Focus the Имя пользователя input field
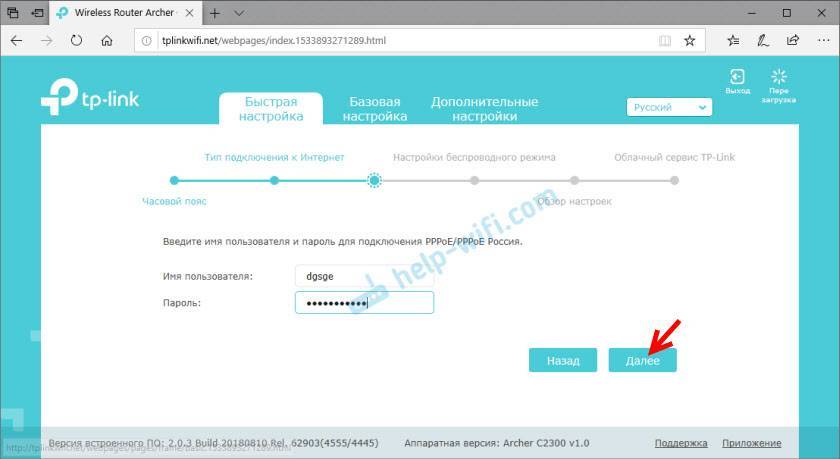 [364, 276]
